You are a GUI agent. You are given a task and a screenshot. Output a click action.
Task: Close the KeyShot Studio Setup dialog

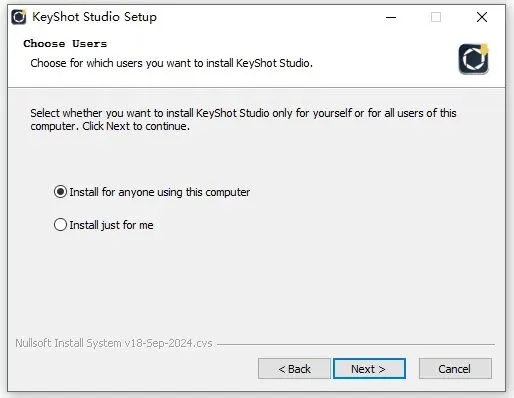(x=482, y=17)
